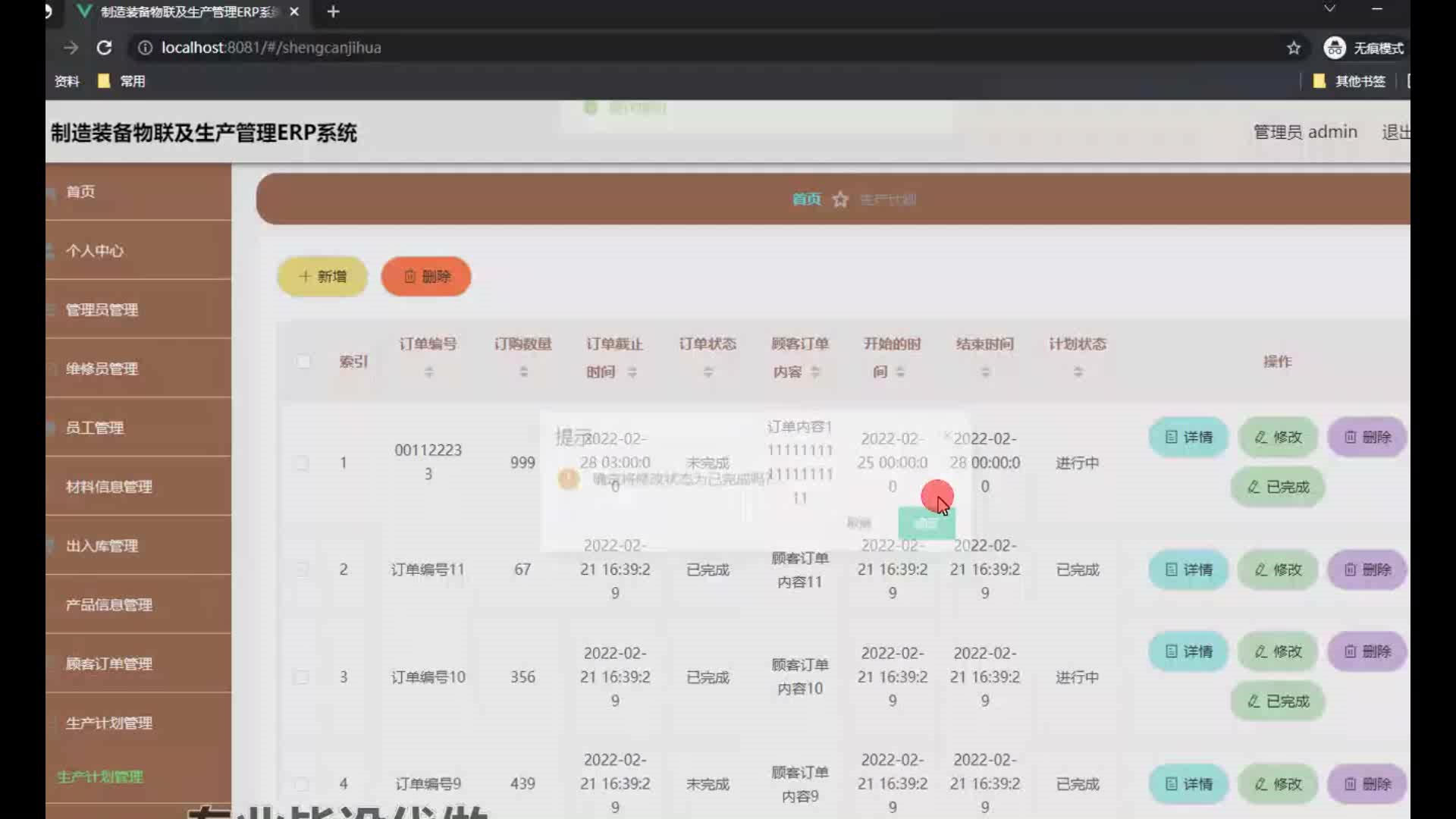This screenshot has width=1456, height=819.
Task: Open 详情 details for row 1
Action: pyautogui.click(x=1188, y=438)
